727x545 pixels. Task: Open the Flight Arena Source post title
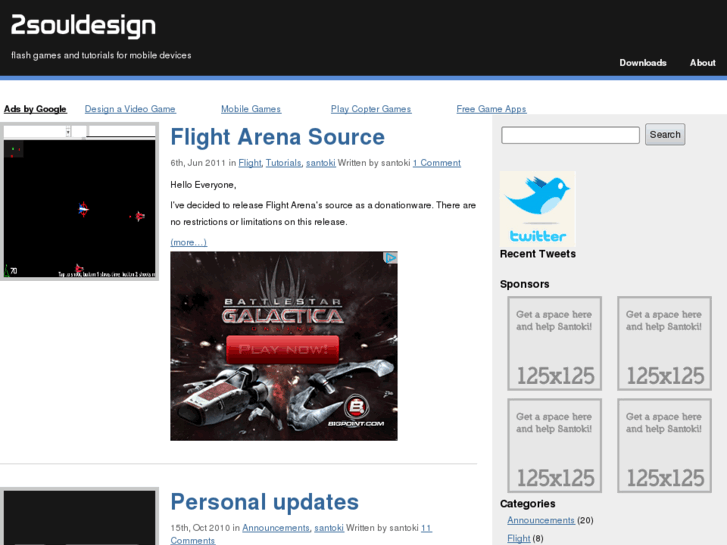[277, 137]
